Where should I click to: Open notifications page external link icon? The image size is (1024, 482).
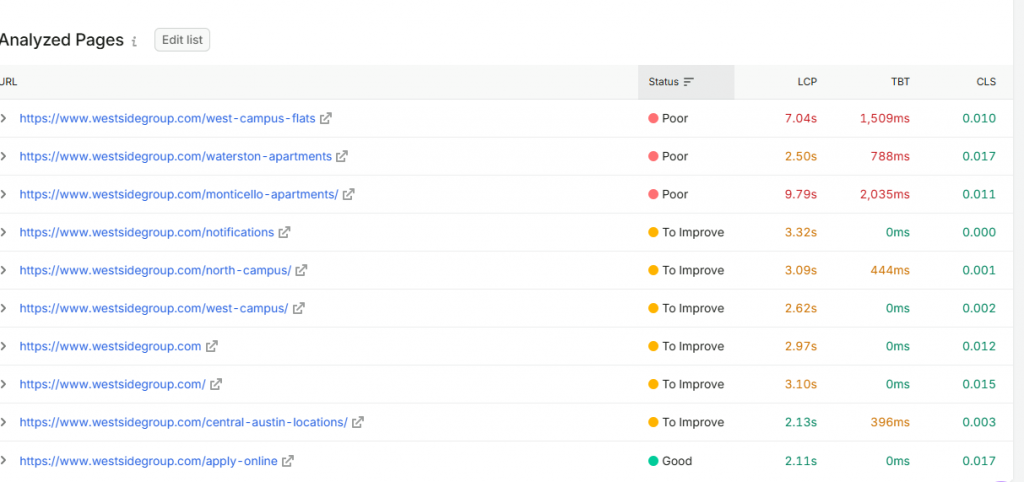pyautogui.click(x=284, y=232)
